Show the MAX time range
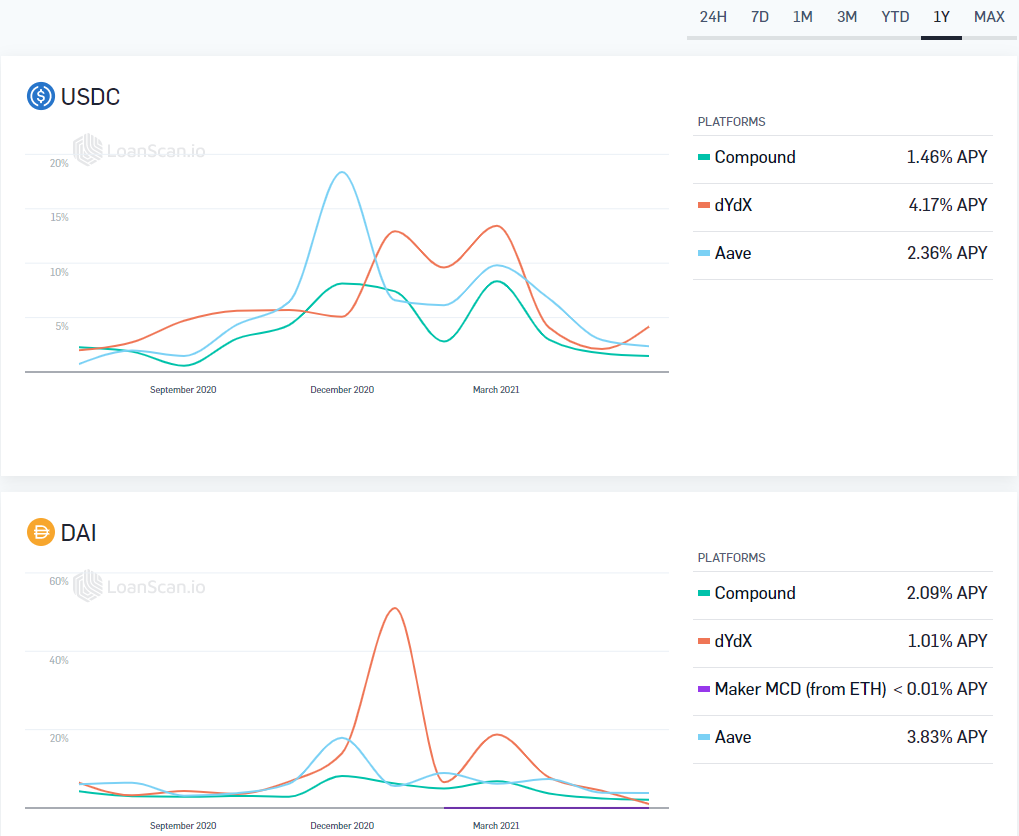Image resolution: width=1019 pixels, height=836 pixels. [x=989, y=17]
